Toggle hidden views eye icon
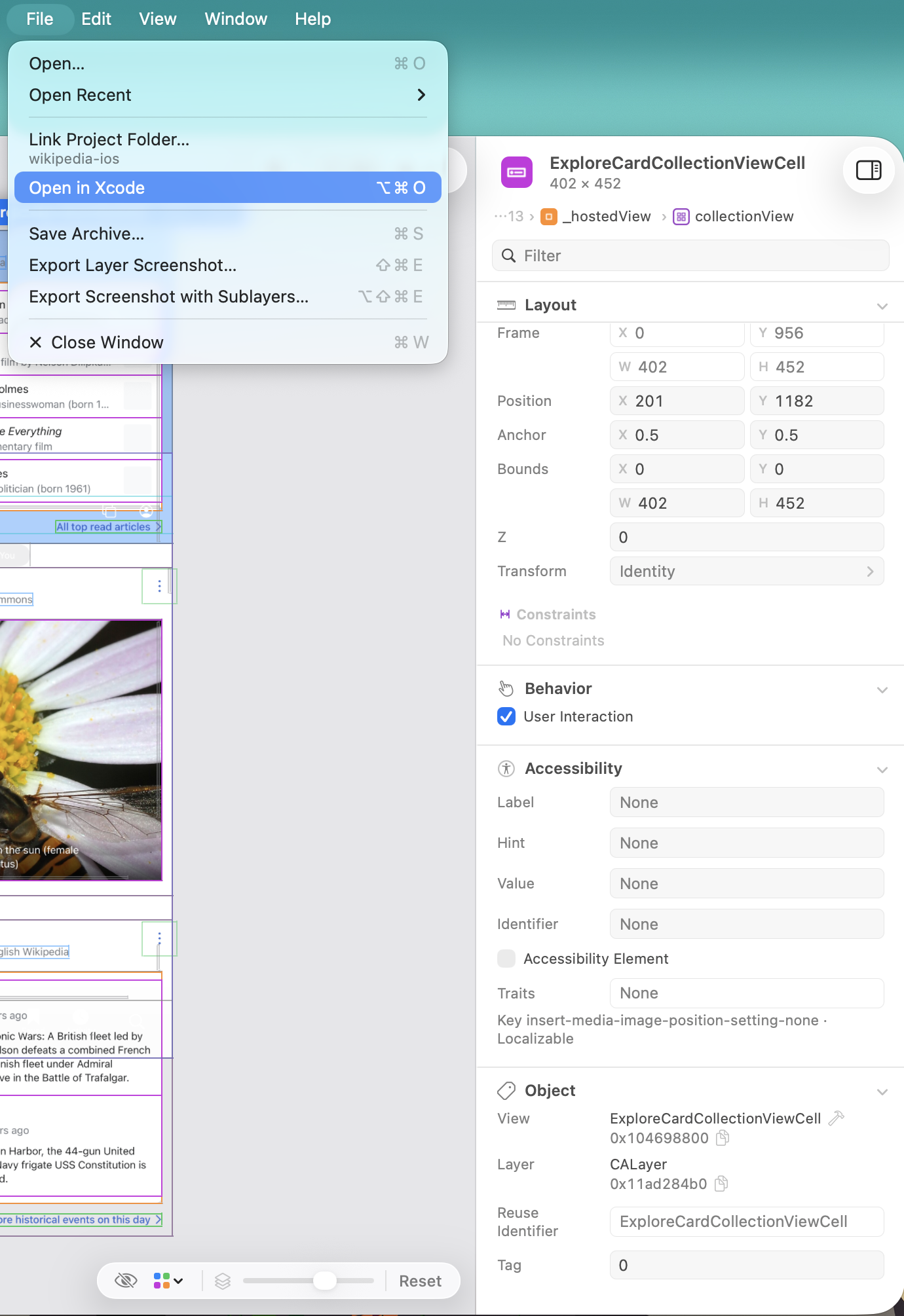Image resolution: width=904 pixels, height=1316 pixels. tap(126, 1281)
